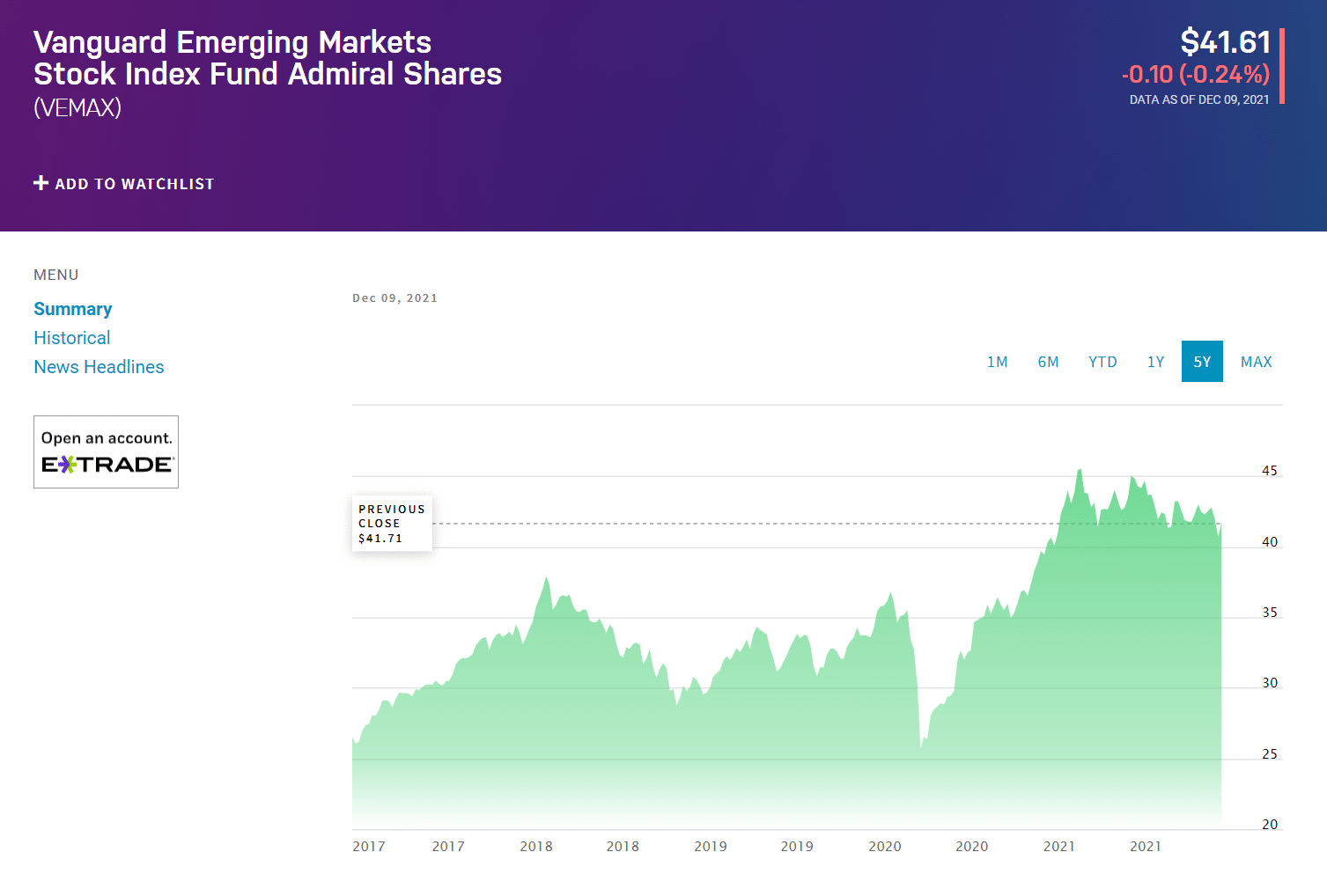Switch chart to 1Y range
1327x896 pixels.
pos(1155,362)
